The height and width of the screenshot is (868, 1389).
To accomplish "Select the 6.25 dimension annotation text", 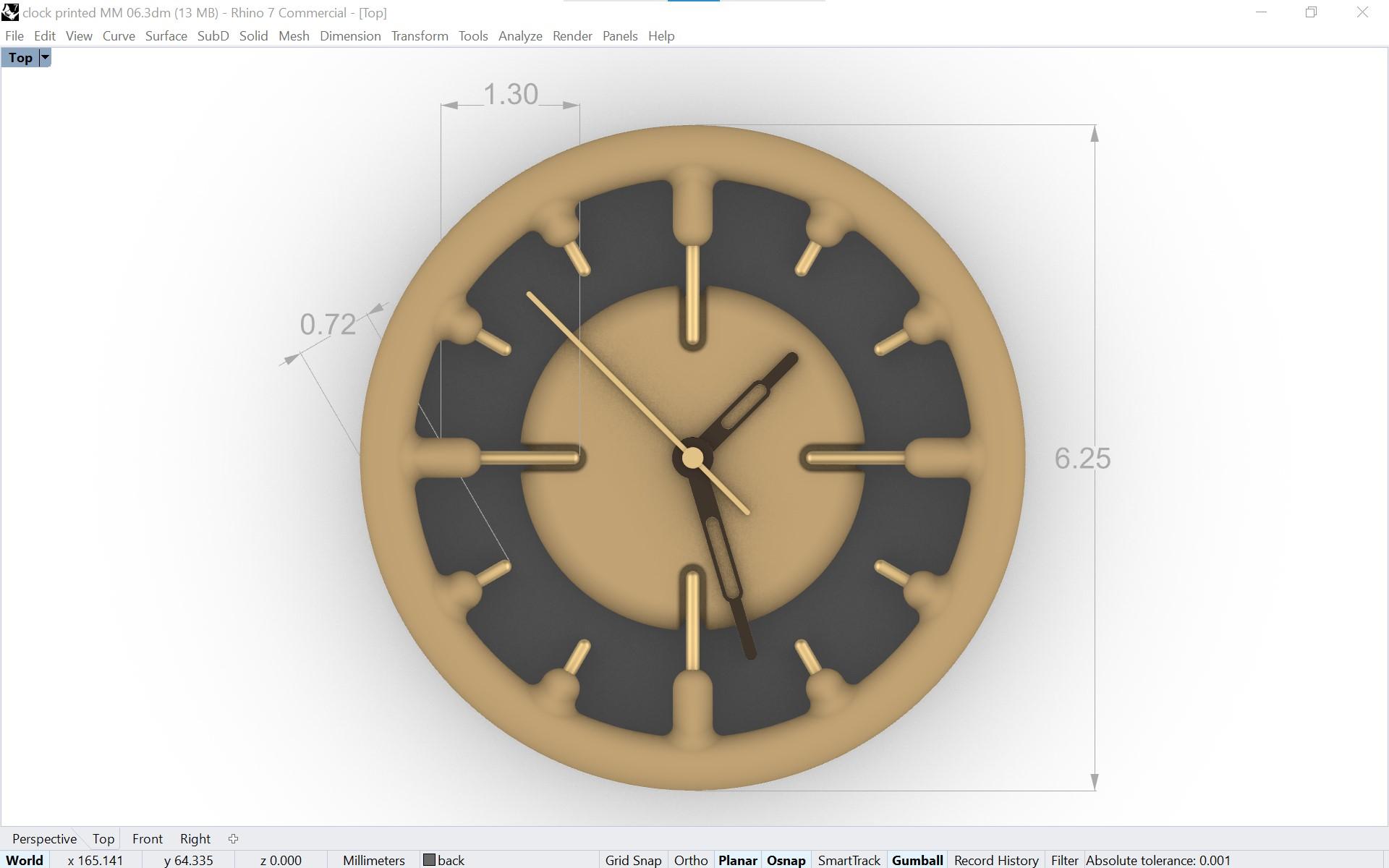I will (x=1082, y=459).
